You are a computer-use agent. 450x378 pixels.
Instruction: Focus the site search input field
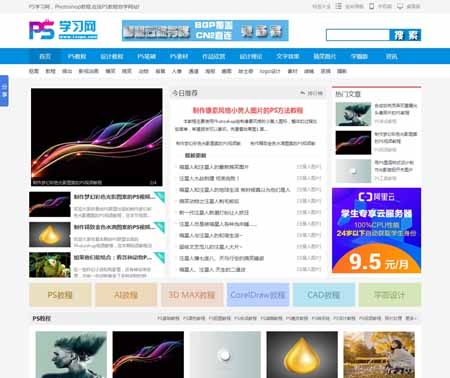[358, 35]
